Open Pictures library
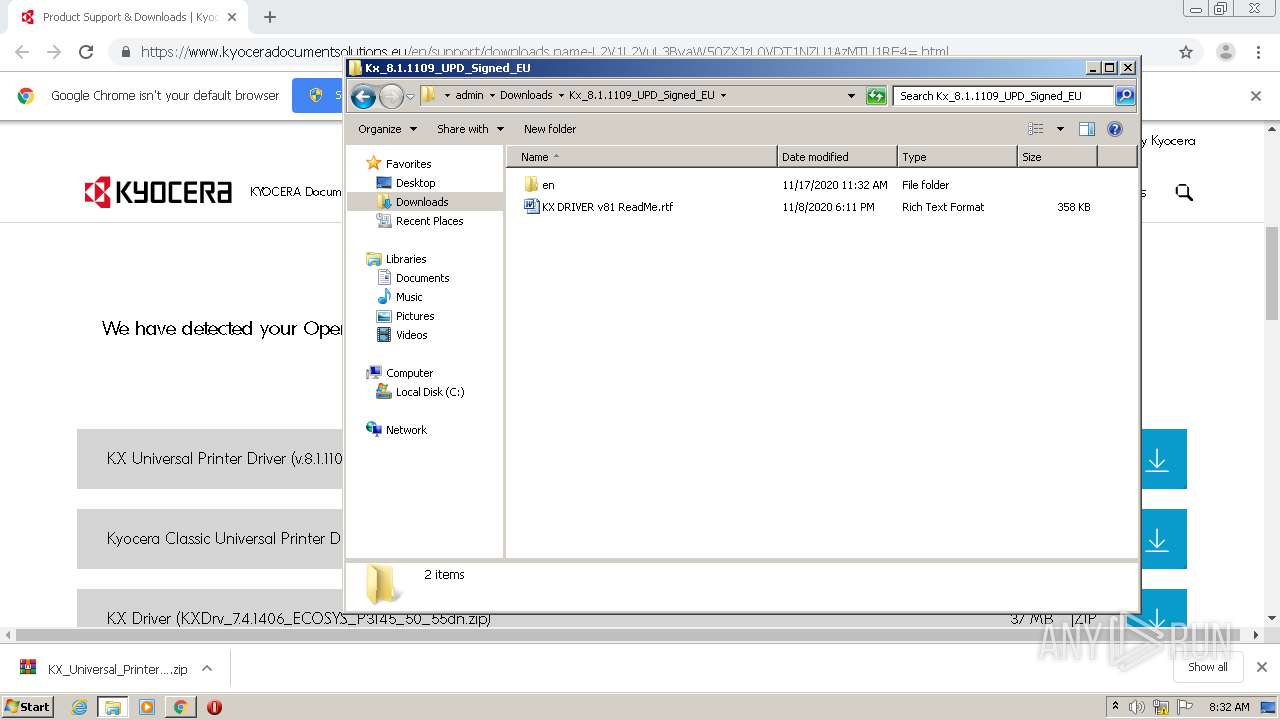This screenshot has width=1280, height=720. click(415, 316)
